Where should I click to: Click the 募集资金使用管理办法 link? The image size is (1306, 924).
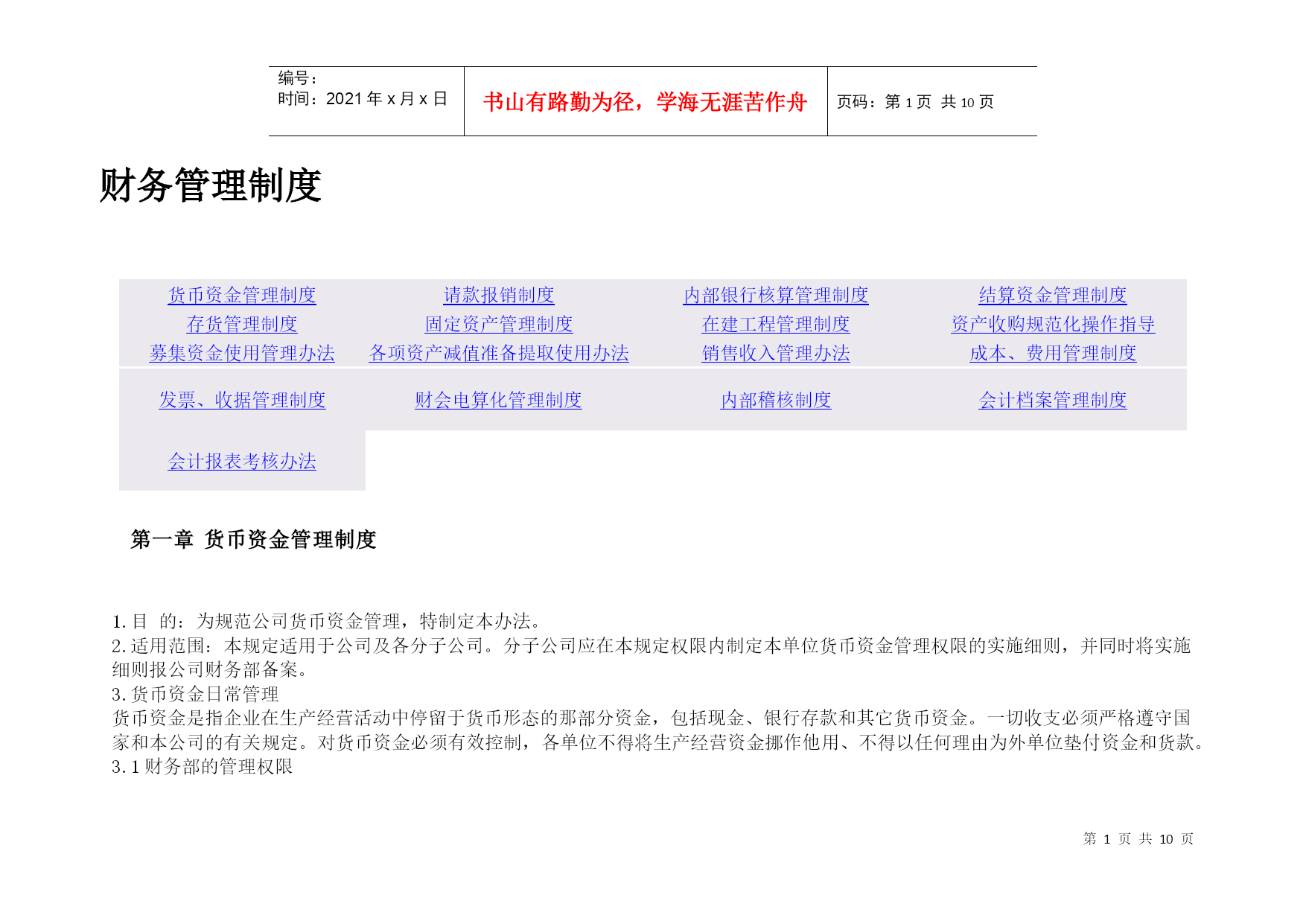[242, 354]
